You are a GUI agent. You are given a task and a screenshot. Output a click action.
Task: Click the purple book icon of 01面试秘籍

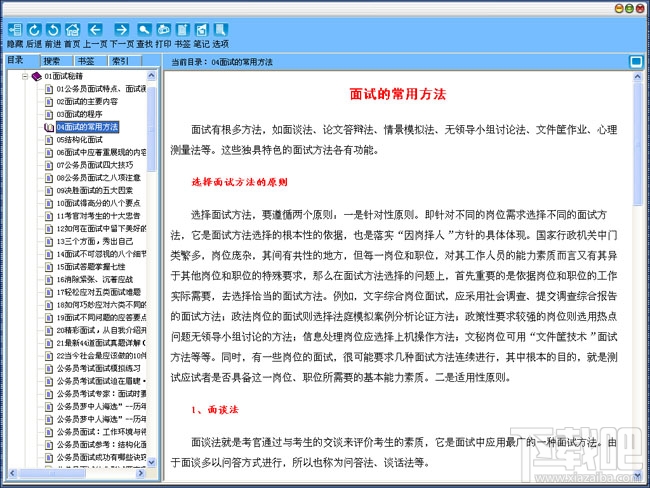click(x=36, y=76)
